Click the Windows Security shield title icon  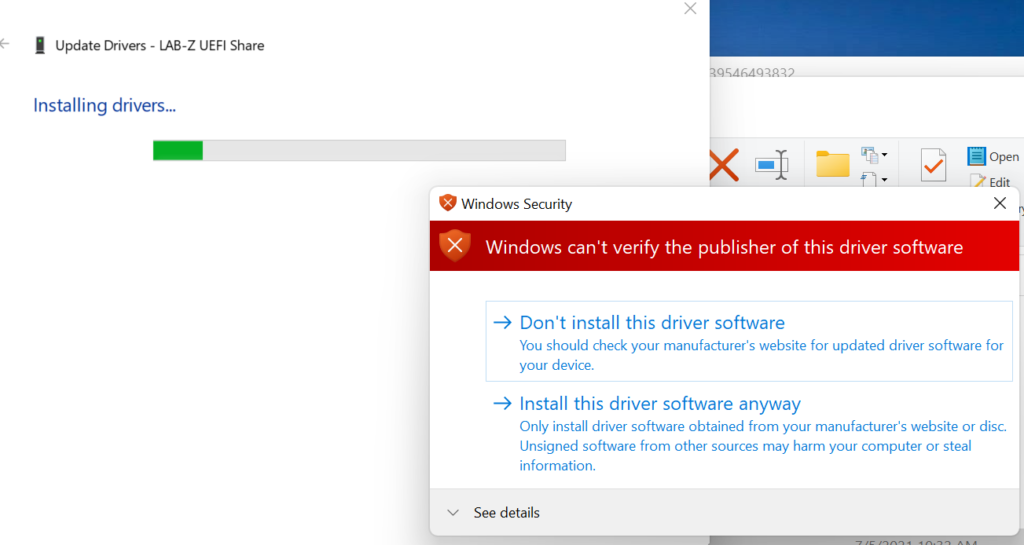[447, 203]
